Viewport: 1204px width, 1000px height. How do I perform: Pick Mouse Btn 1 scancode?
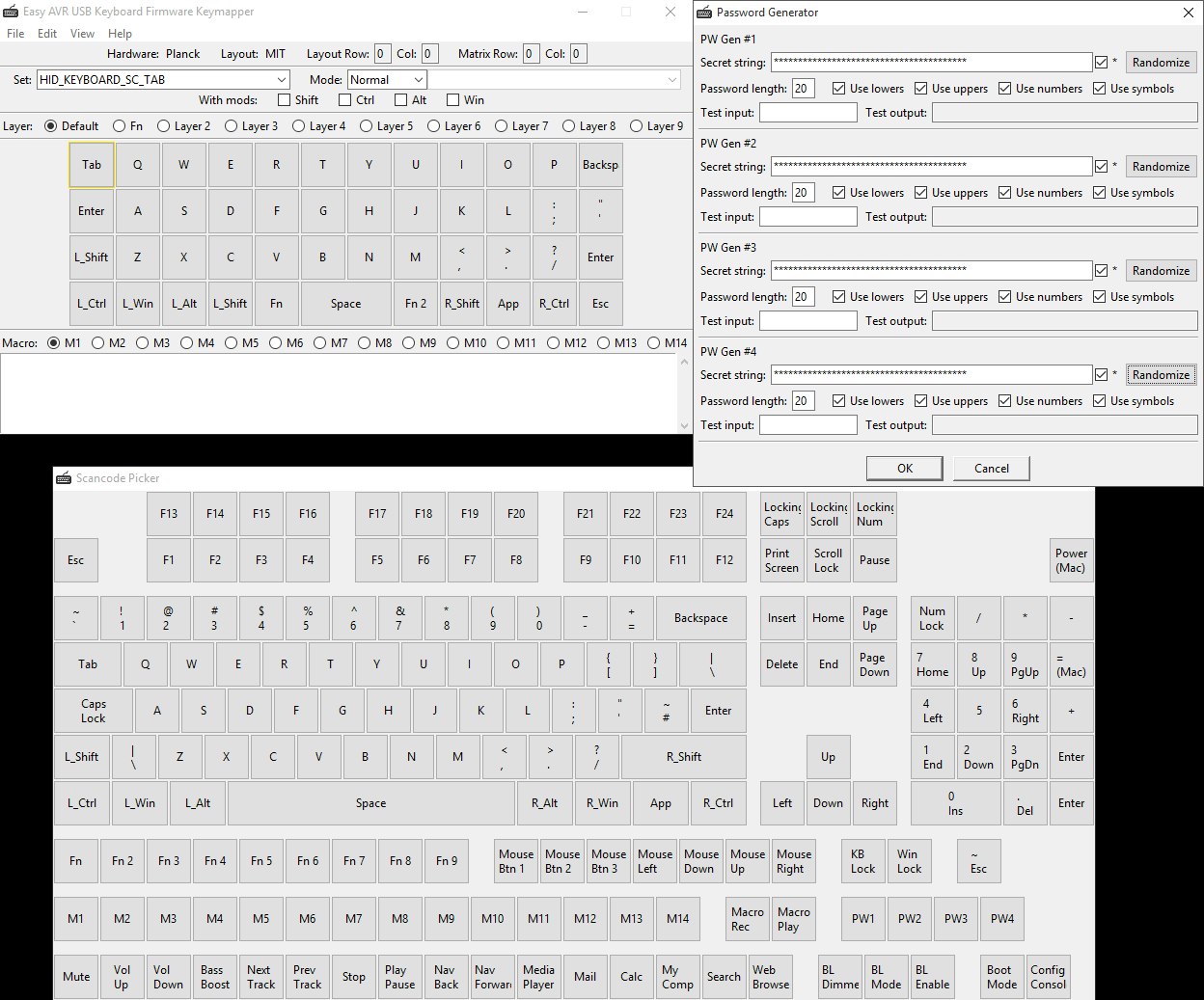[x=516, y=861]
